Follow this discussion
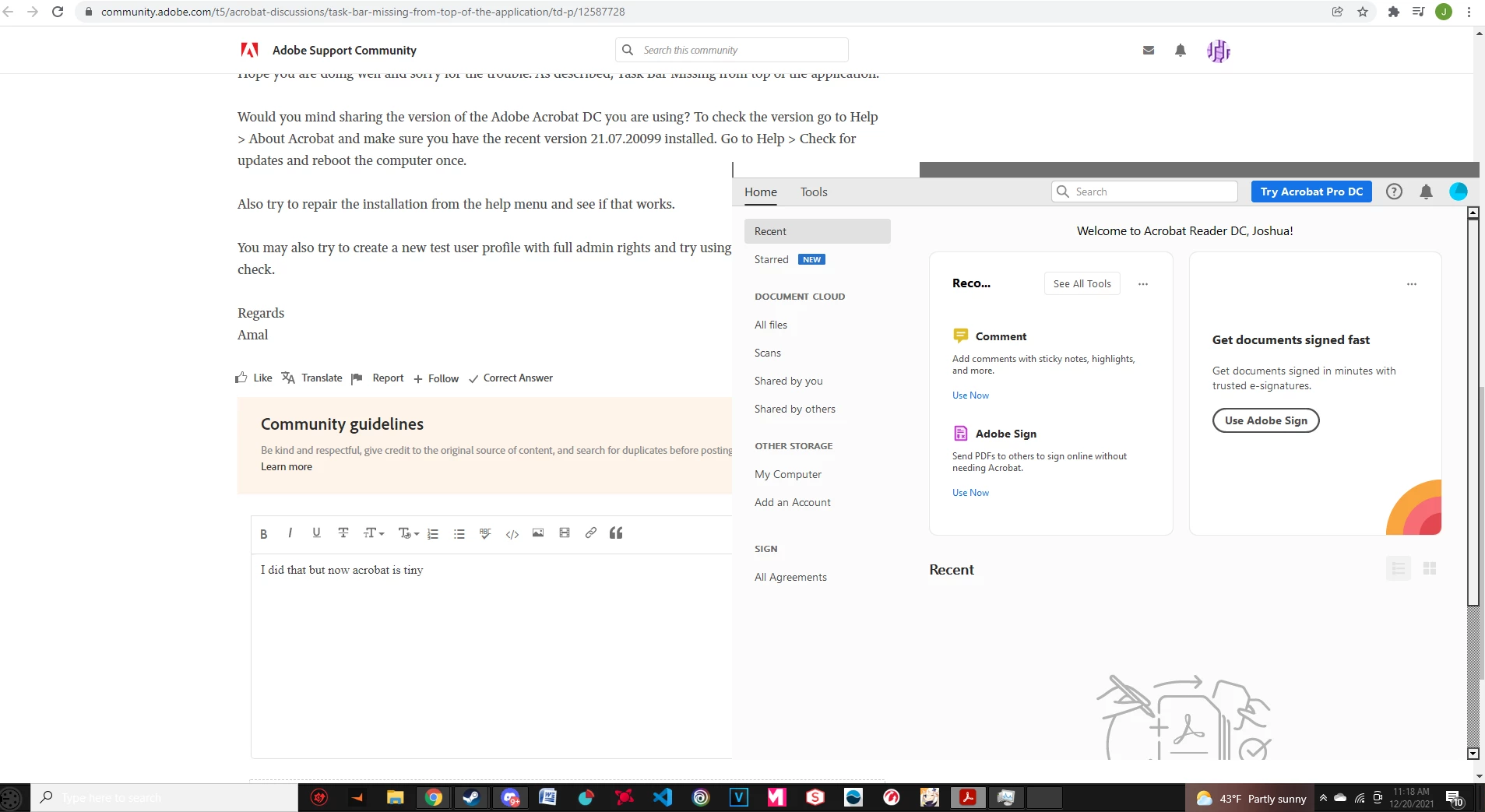The width and height of the screenshot is (1485, 812). click(x=436, y=378)
